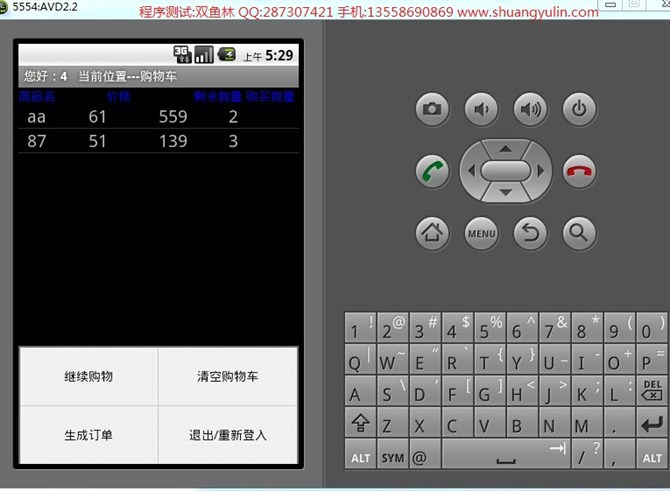Tap the 生成订单 button
Viewport: 670px width, 491px height.
[88, 435]
